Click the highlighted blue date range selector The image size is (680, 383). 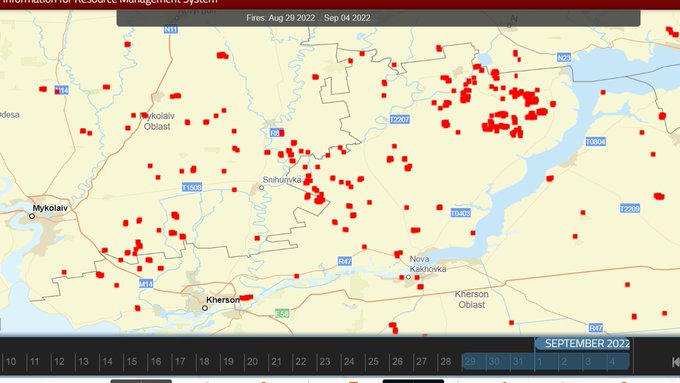point(546,361)
